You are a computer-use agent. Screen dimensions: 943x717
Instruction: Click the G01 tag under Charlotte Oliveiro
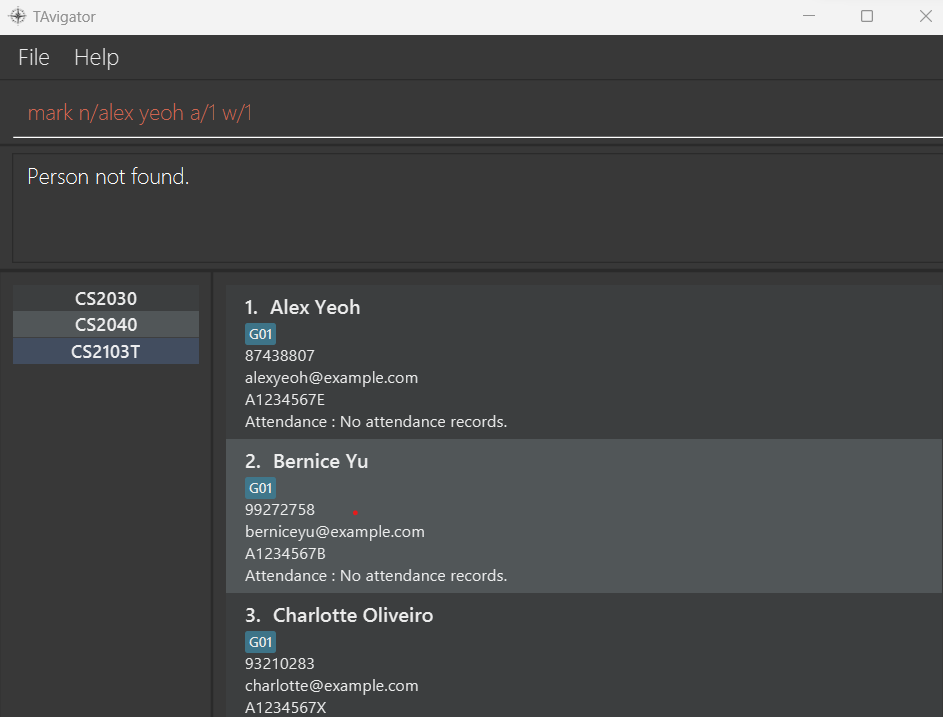pyautogui.click(x=260, y=642)
